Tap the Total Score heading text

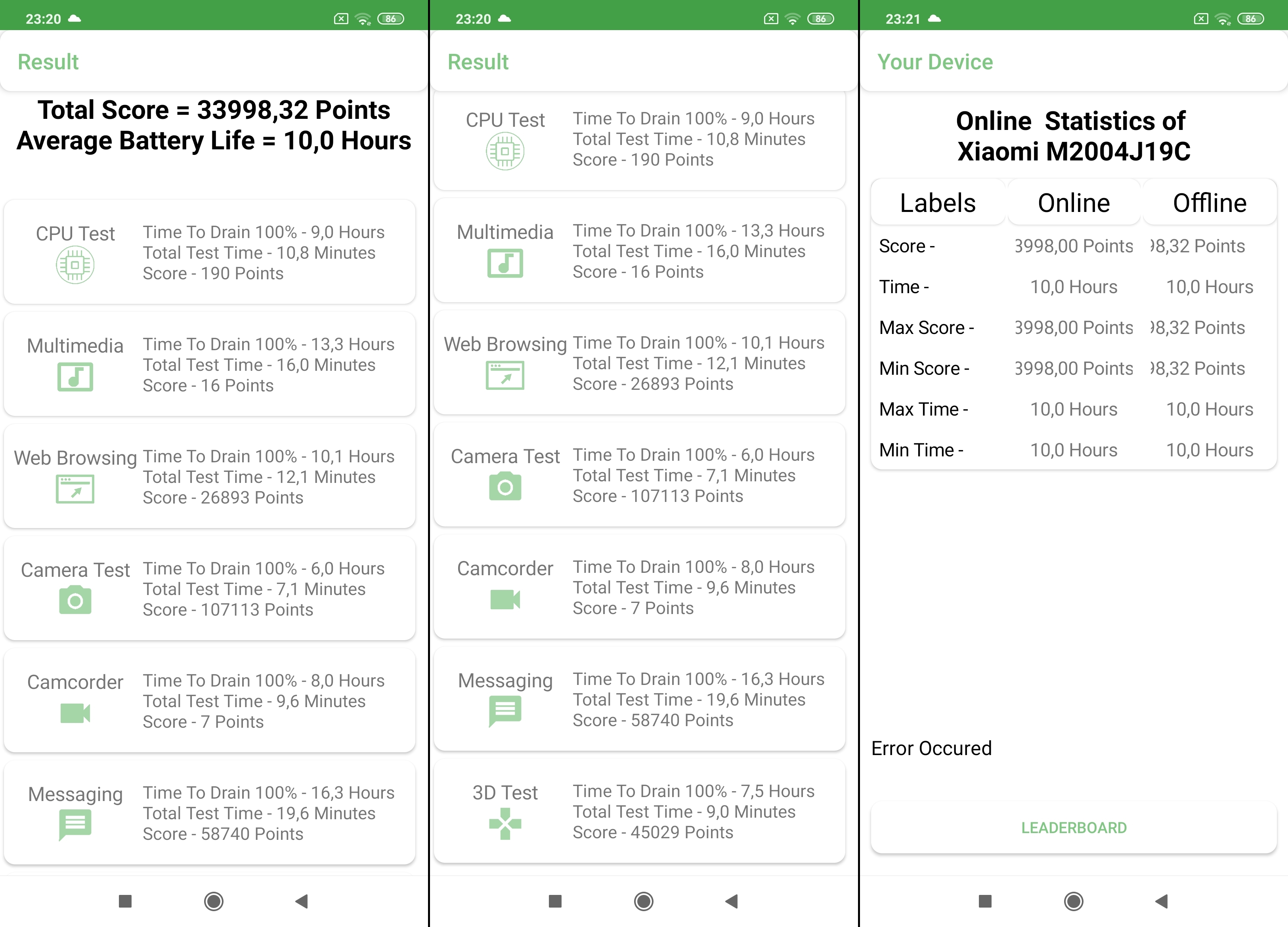click(214, 110)
